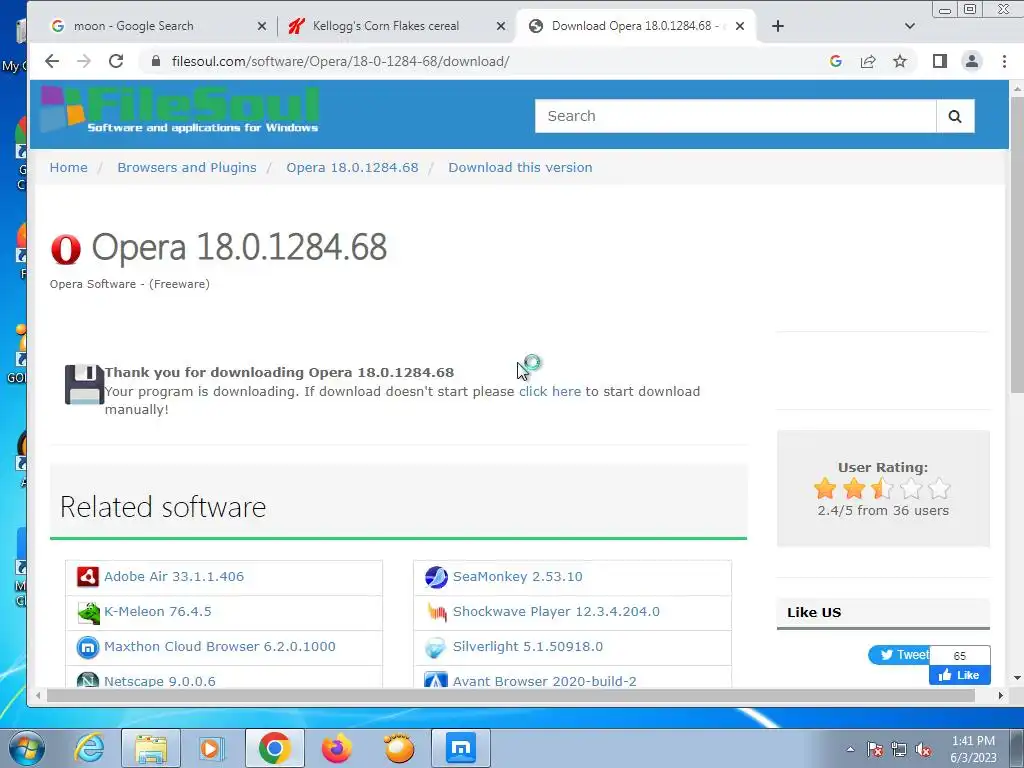Launch Internet Explorer from taskbar
1024x768 pixels.
click(x=88, y=748)
